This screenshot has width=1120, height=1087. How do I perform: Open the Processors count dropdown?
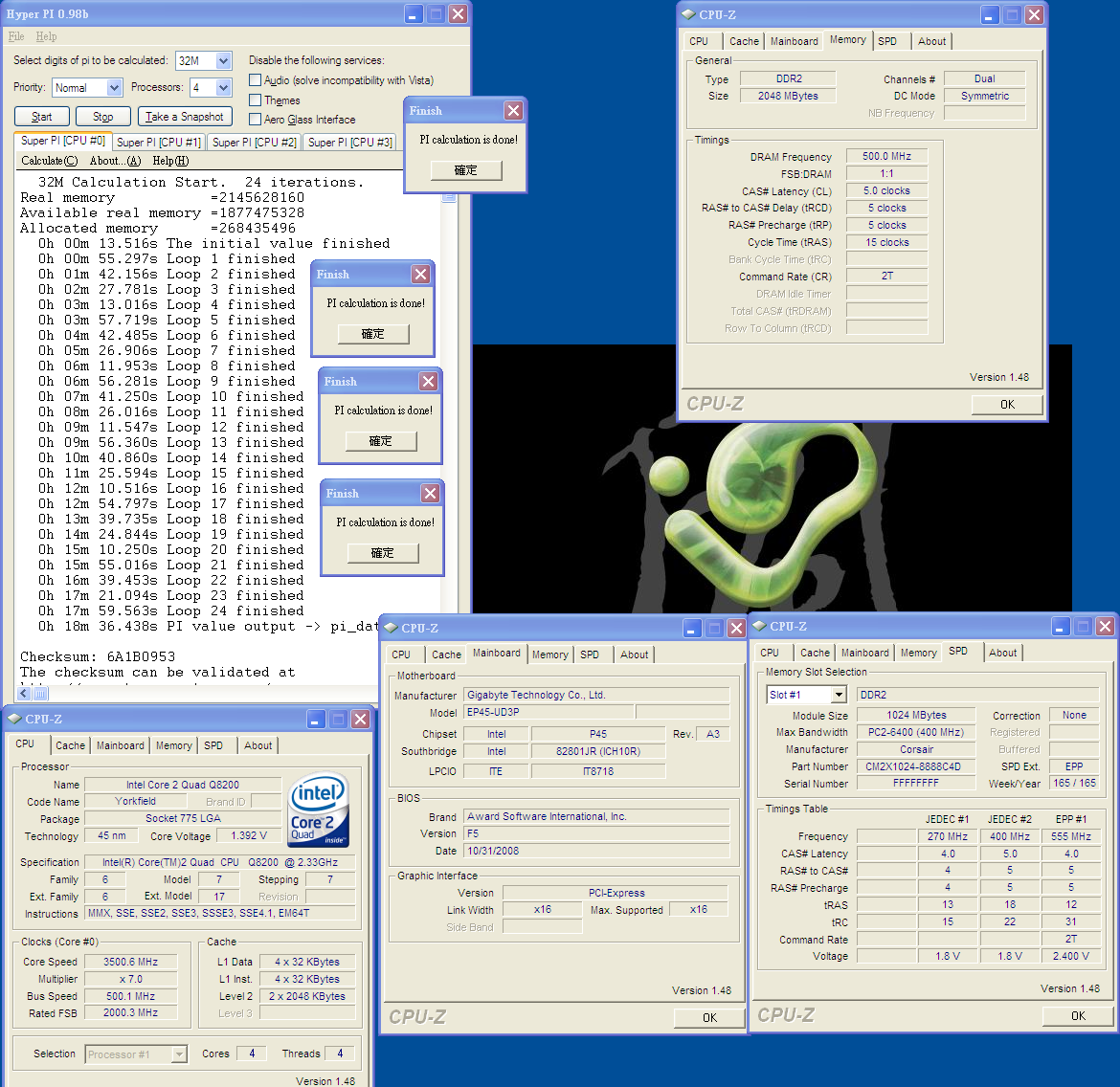223,88
